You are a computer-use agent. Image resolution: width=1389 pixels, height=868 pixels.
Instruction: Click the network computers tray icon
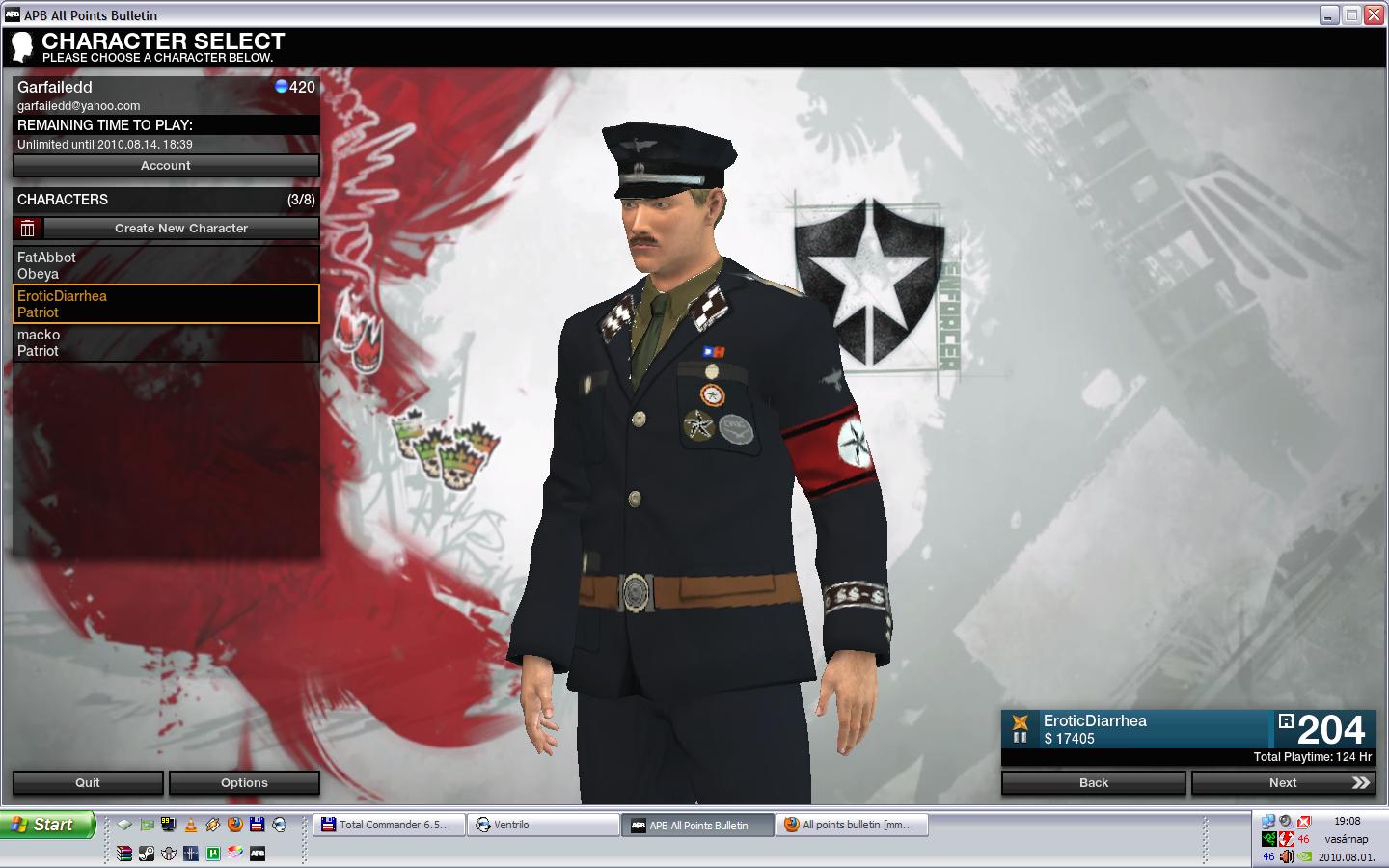click(1268, 822)
